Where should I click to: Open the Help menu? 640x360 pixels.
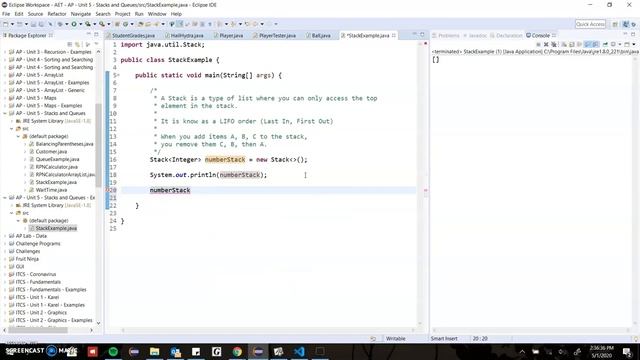[x=176, y=14]
